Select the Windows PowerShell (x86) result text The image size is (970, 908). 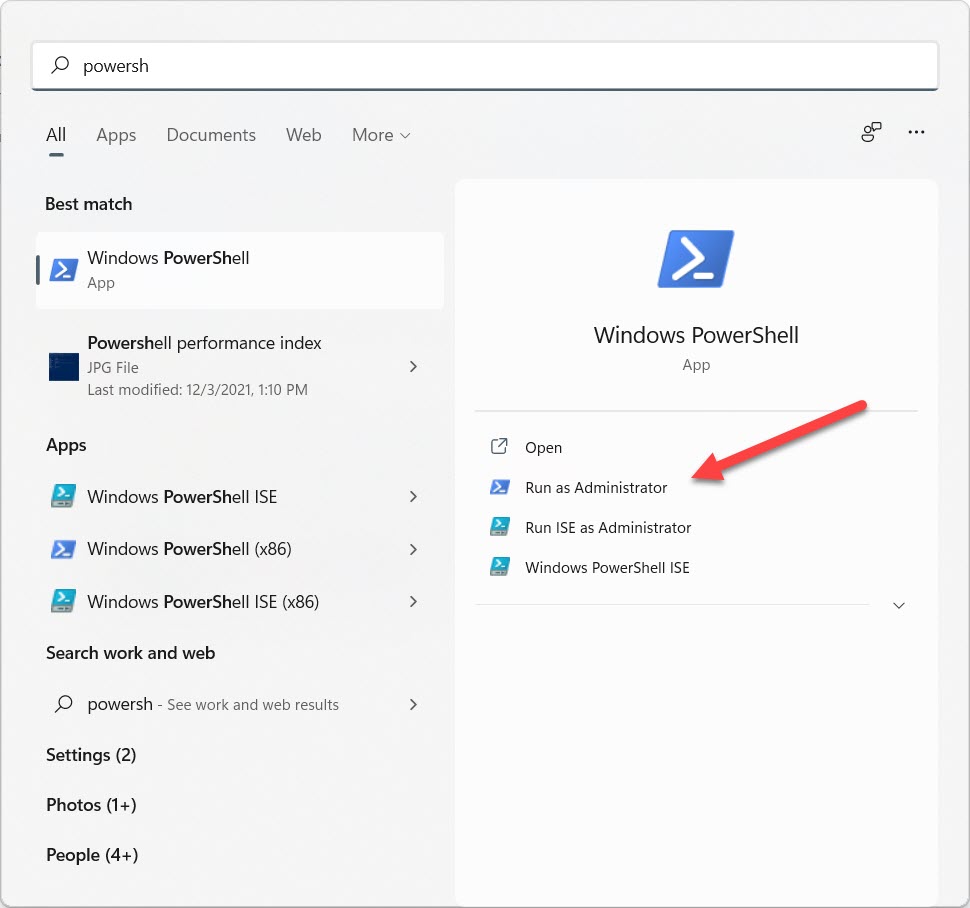coord(189,549)
